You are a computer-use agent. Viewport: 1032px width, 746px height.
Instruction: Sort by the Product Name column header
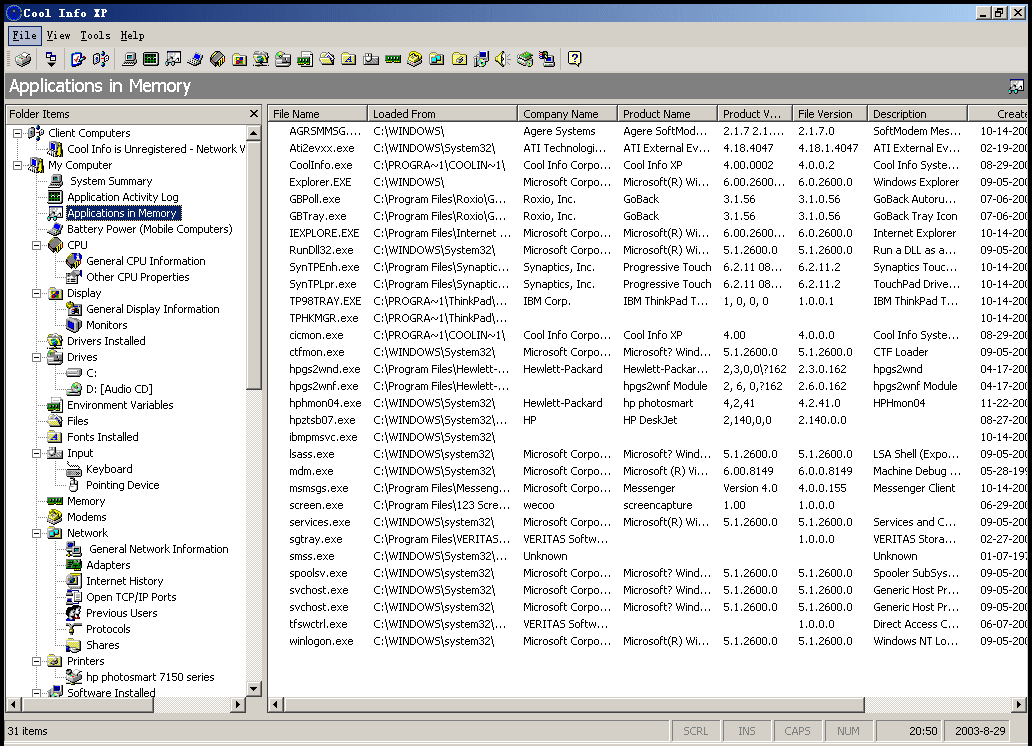pyautogui.click(x=667, y=114)
